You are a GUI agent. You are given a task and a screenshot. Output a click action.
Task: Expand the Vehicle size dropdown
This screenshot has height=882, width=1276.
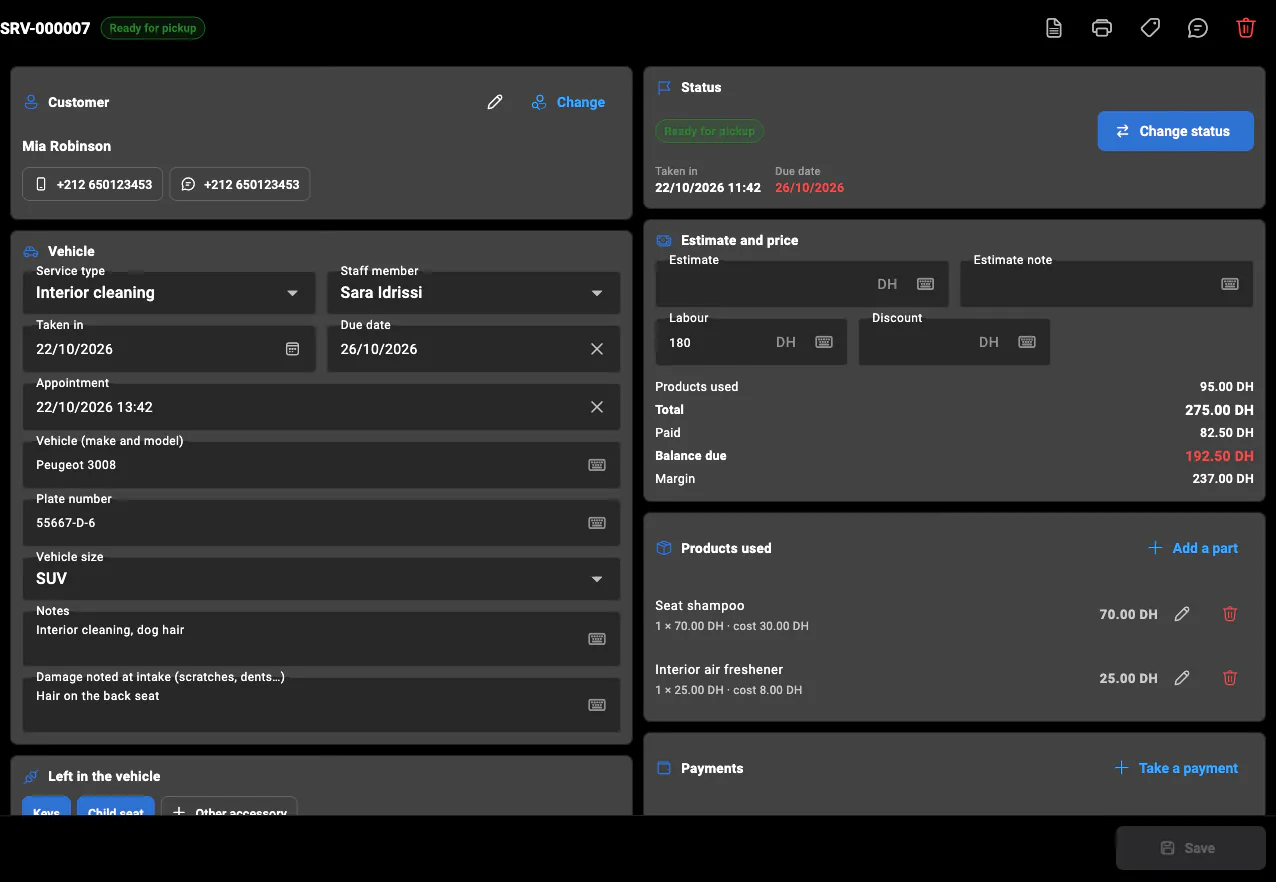click(x=321, y=579)
